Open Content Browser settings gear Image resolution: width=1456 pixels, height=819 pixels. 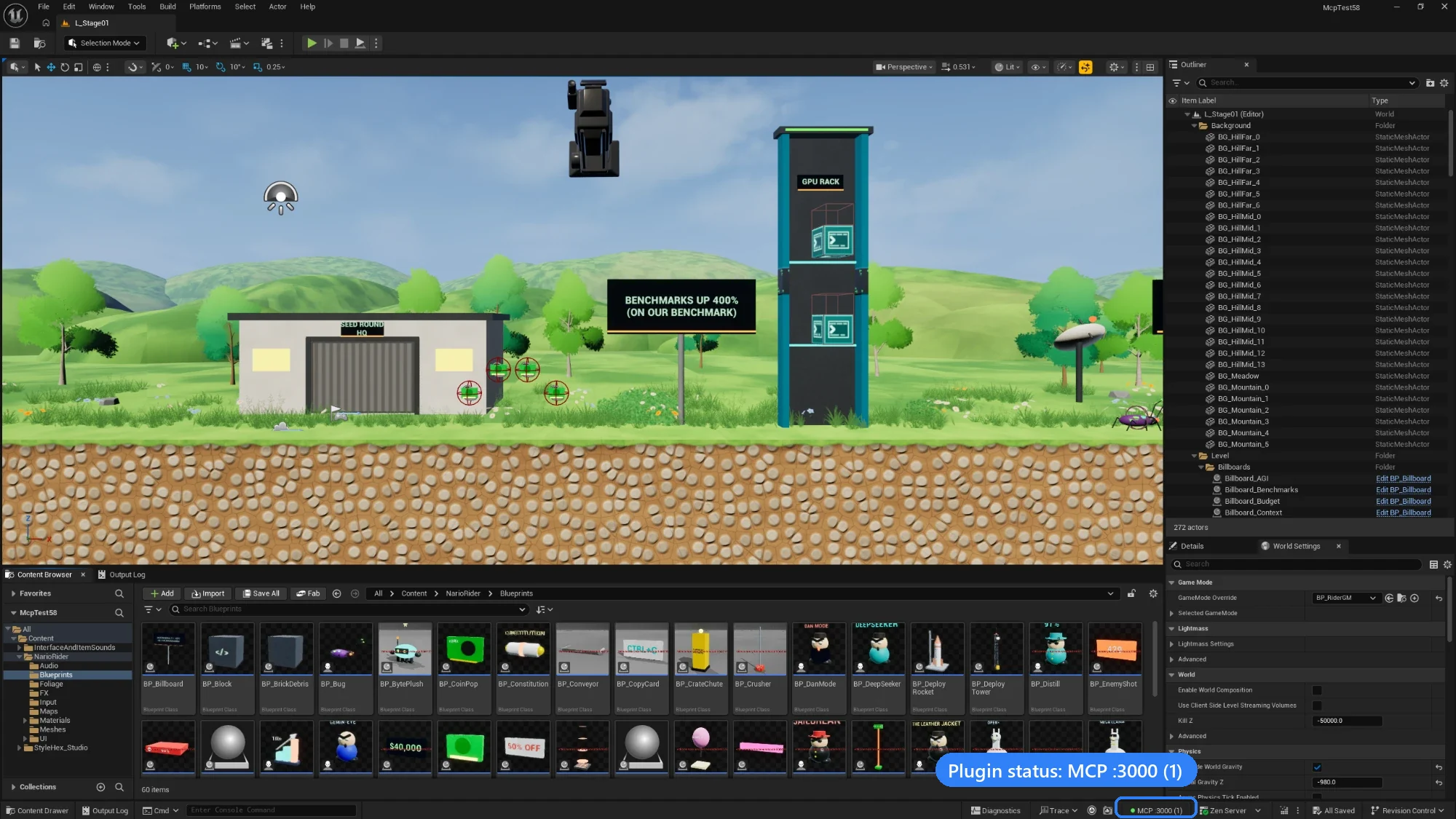click(x=1153, y=593)
